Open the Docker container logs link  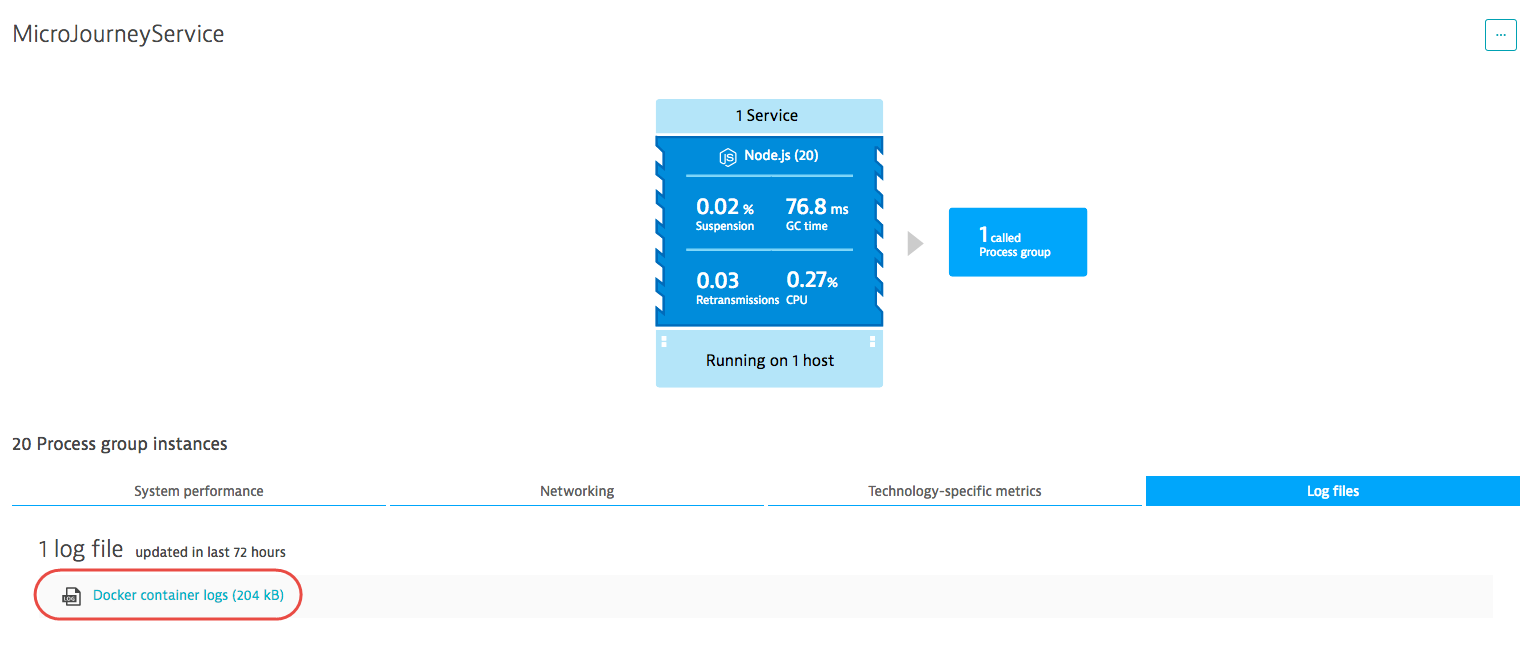(188, 596)
